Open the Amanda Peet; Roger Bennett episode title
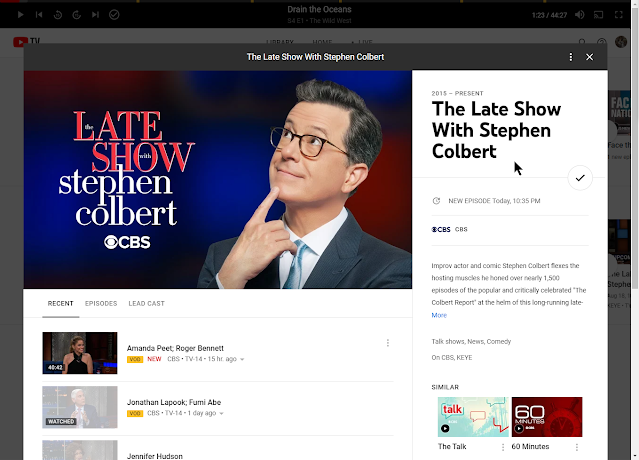 [175, 348]
